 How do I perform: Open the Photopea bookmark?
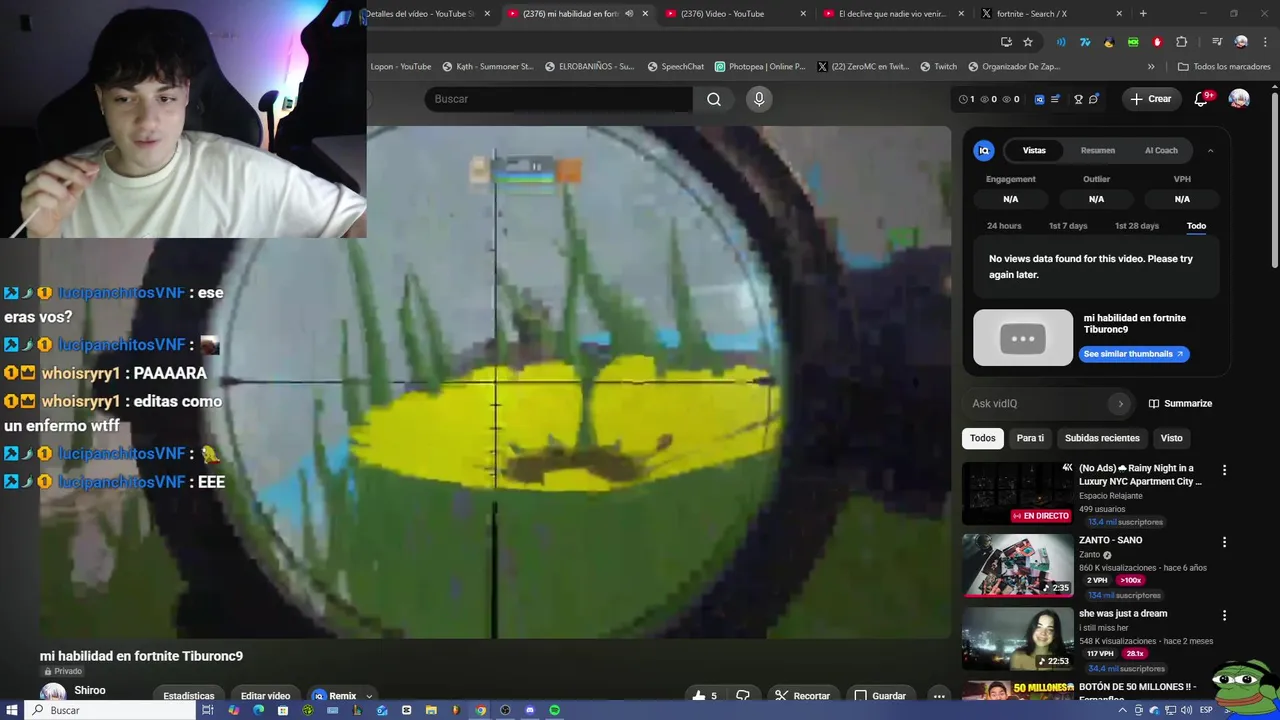(x=760, y=66)
